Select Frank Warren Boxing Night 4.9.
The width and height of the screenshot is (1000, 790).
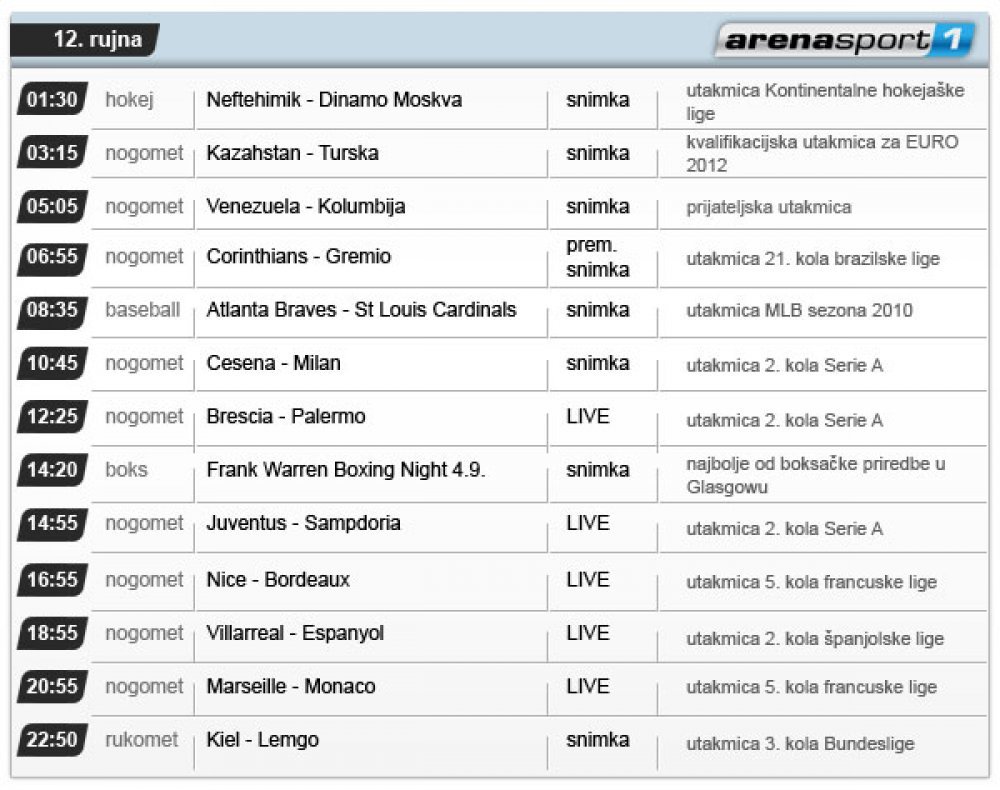pos(346,470)
